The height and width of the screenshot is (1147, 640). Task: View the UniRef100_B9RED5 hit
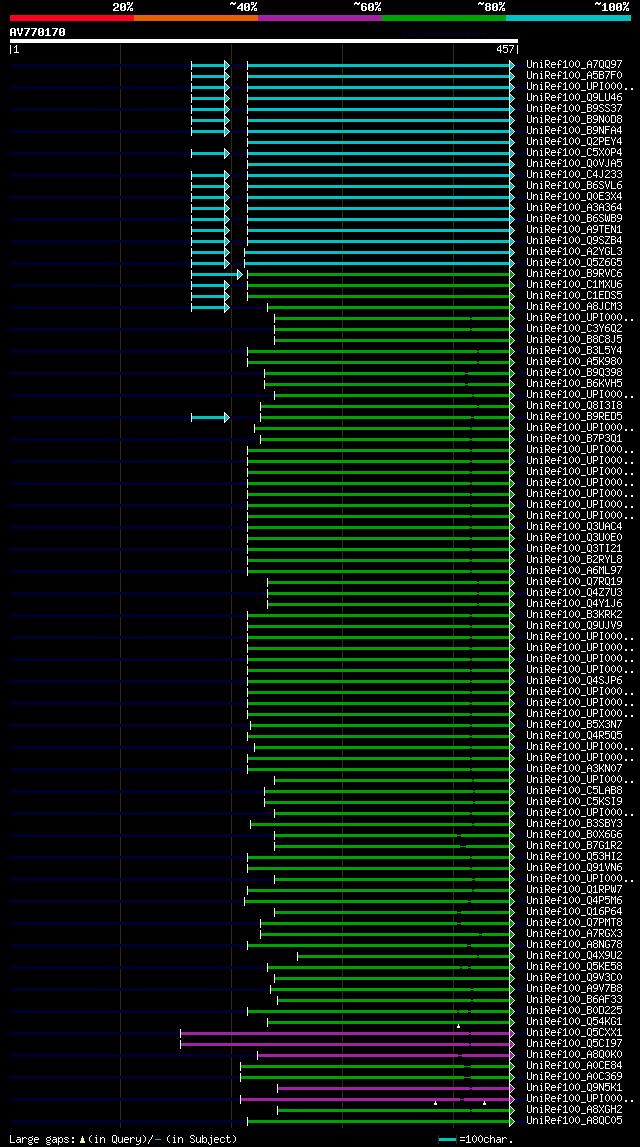point(574,417)
